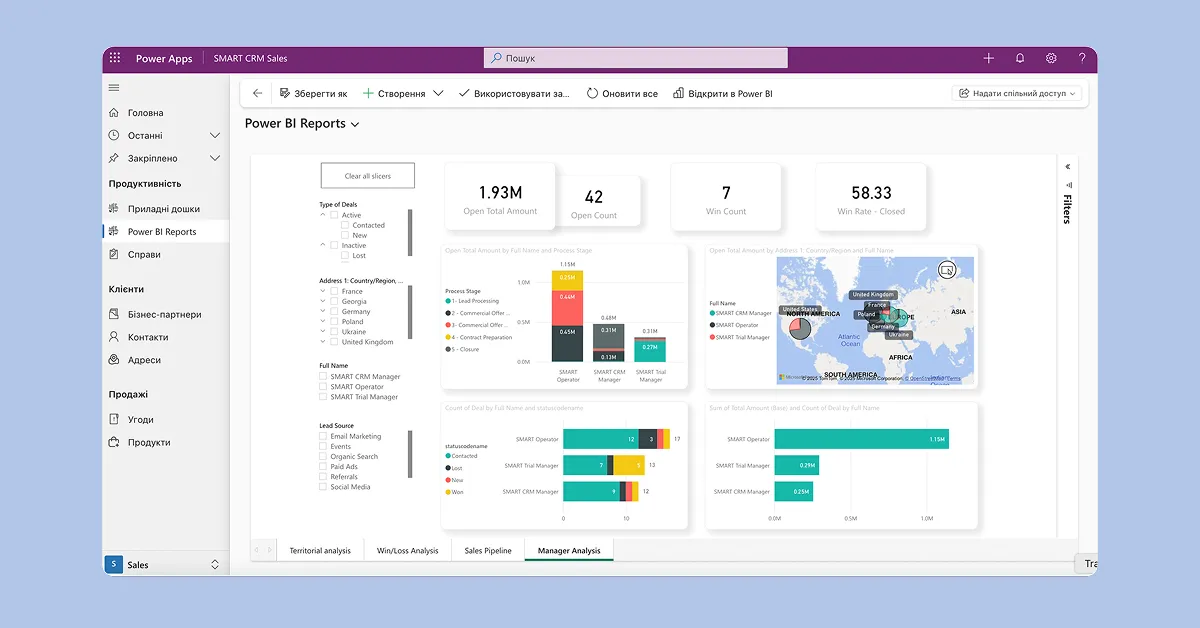The image size is (1200, 628).
Task: Expand the Останні sidebar chevron
Action: coord(215,135)
